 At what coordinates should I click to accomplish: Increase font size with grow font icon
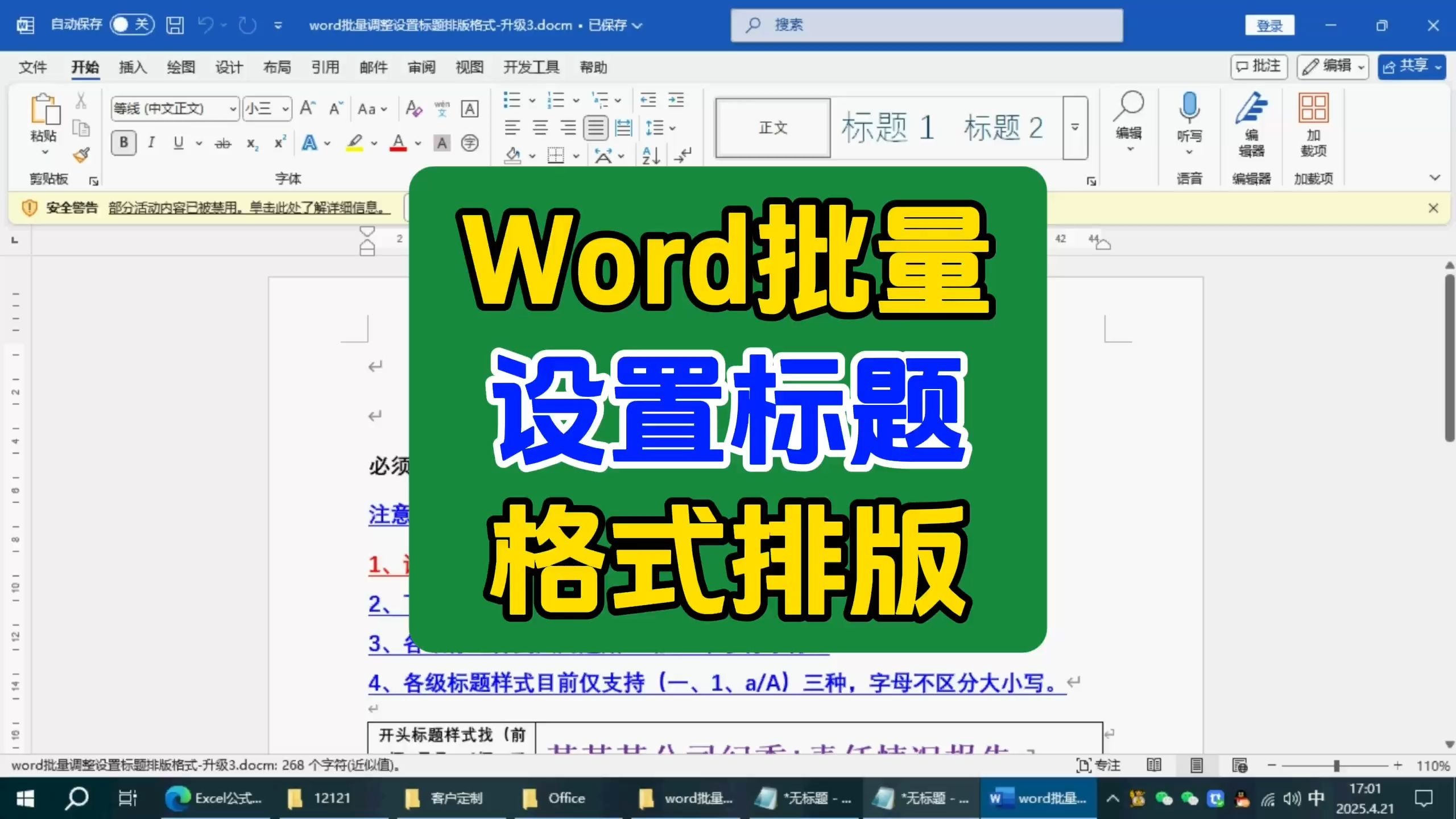(x=308, y=108)
